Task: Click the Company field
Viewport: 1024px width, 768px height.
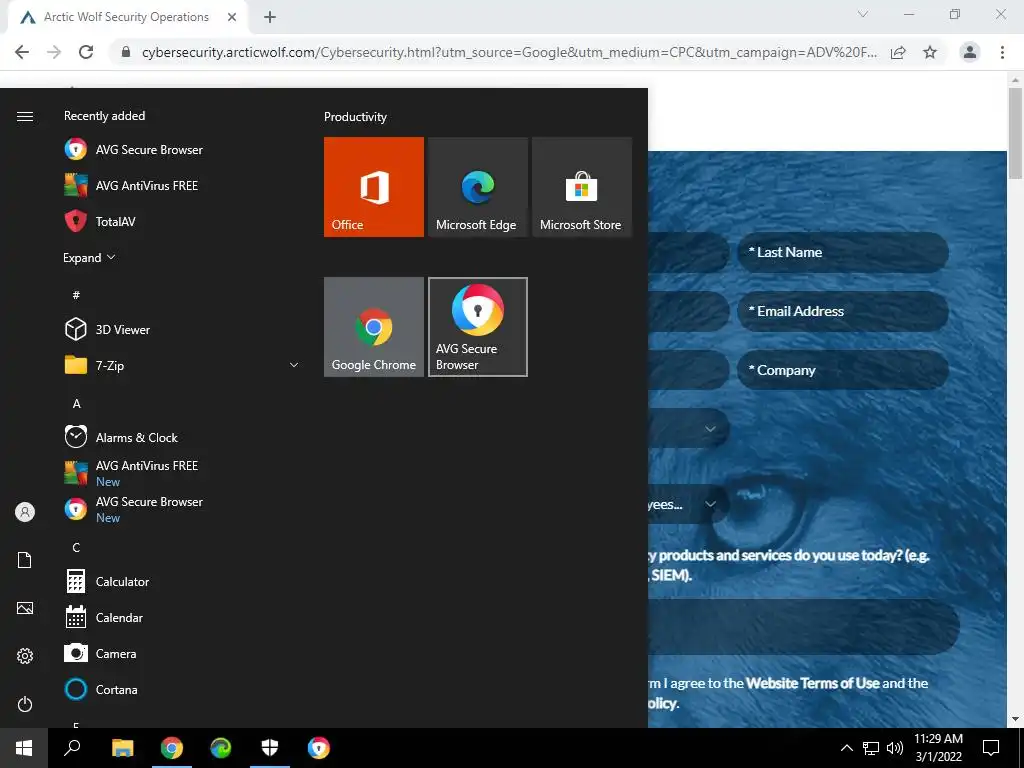Action: 843,370
